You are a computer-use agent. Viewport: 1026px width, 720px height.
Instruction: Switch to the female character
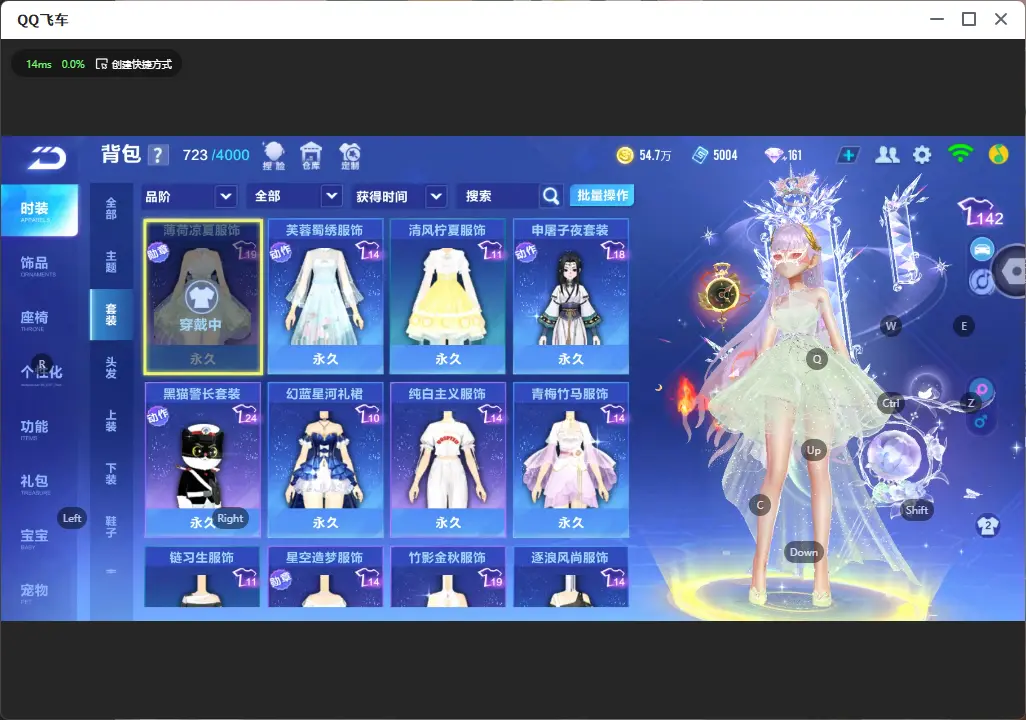[982, 390]
